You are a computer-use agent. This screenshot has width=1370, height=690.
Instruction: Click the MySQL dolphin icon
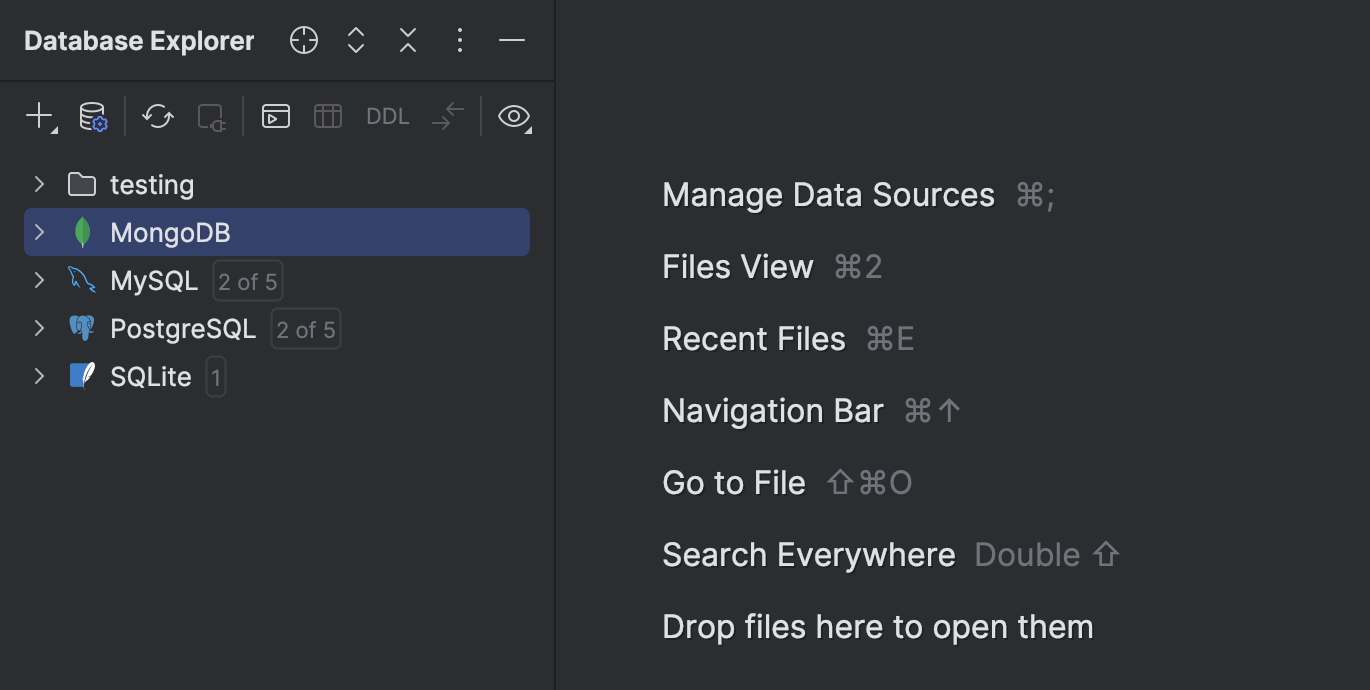click(x=82, y=280)
